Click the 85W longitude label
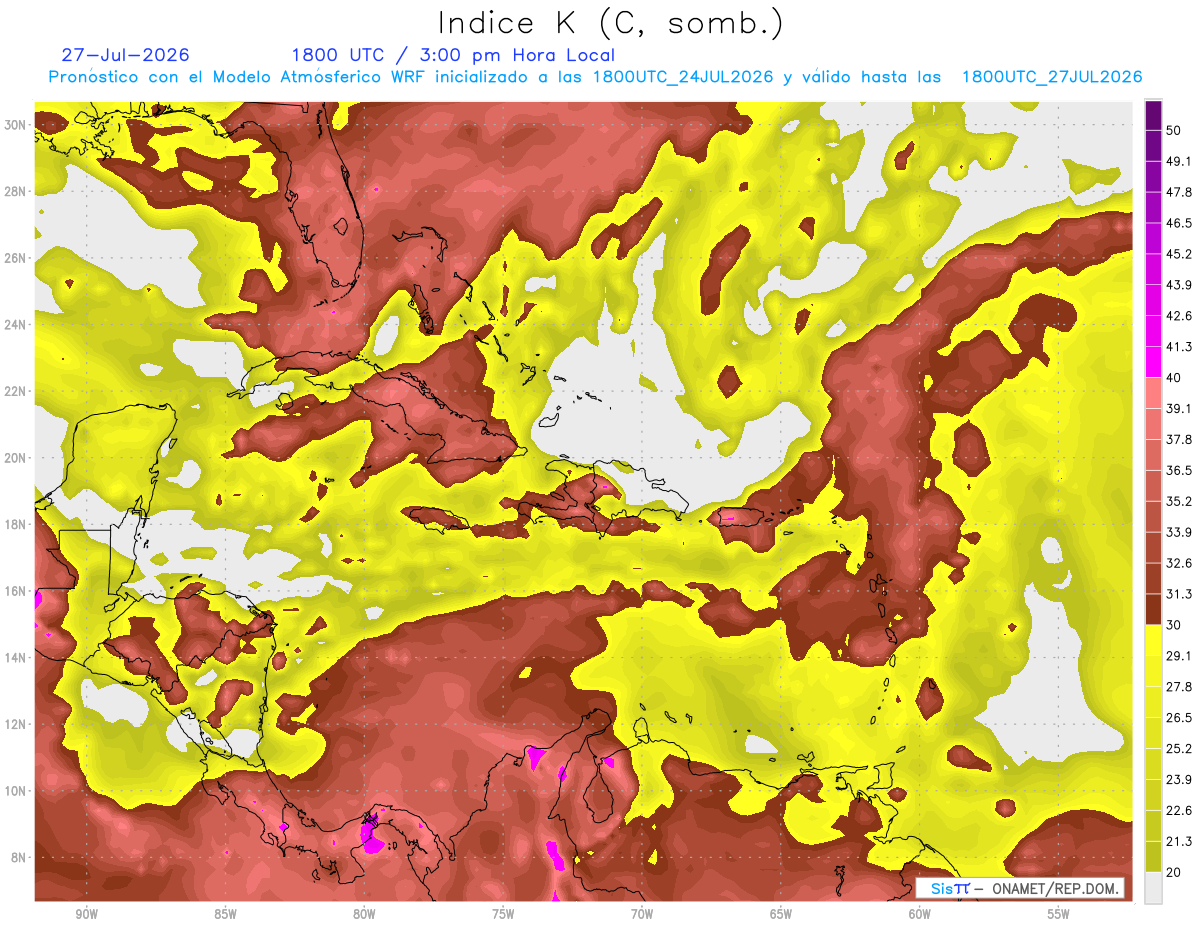1200x927 pixels. (225, 915)
